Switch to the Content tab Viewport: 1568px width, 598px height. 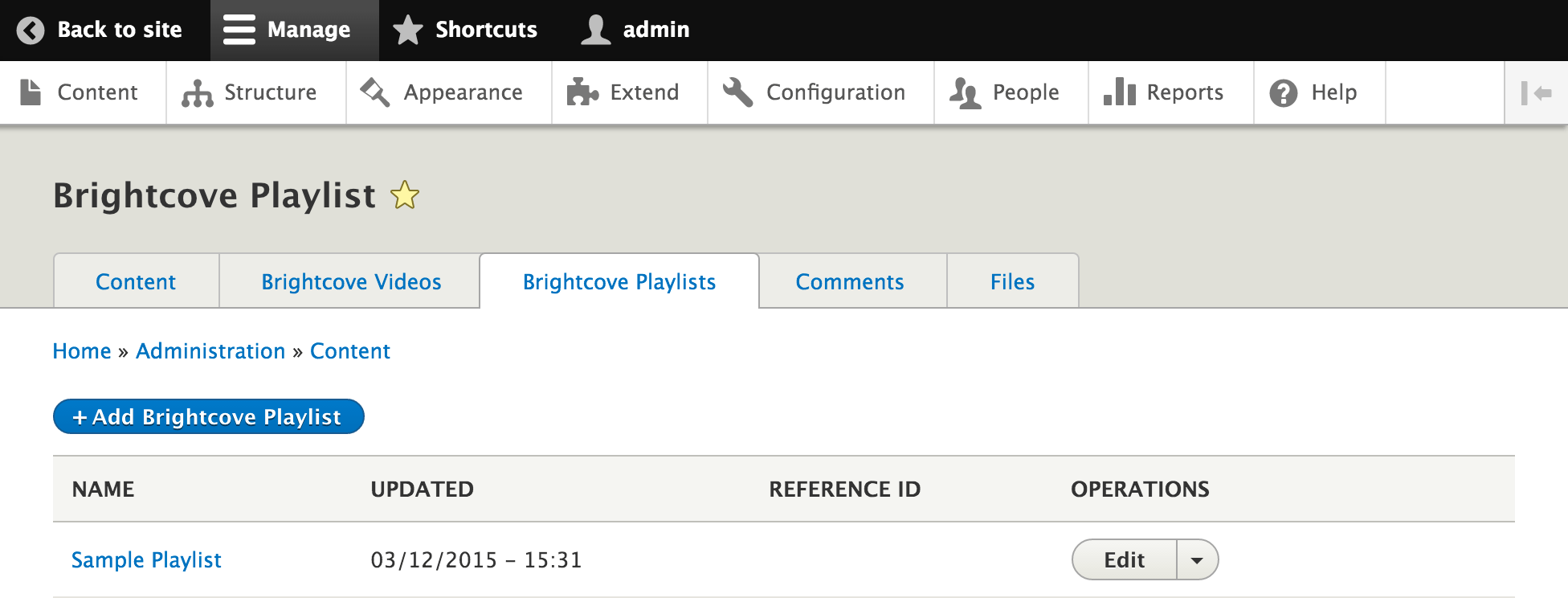[136, 281]
